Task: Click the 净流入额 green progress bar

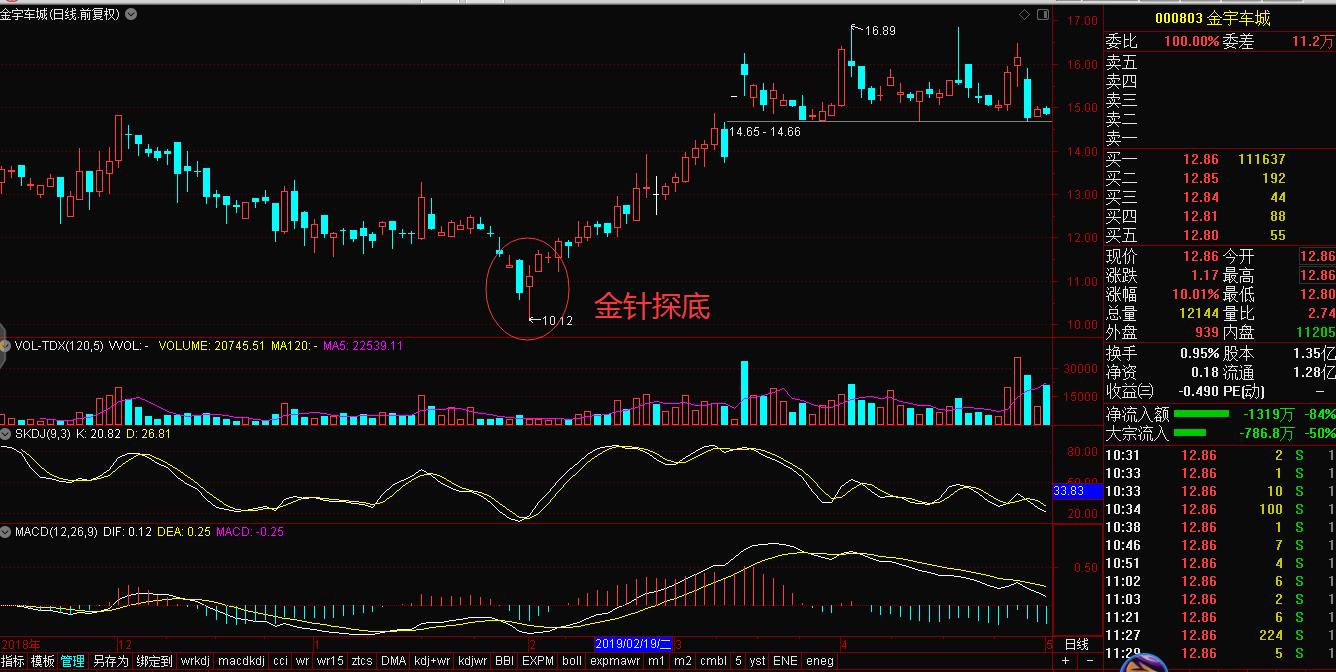Action: (x=1201, y=413)
